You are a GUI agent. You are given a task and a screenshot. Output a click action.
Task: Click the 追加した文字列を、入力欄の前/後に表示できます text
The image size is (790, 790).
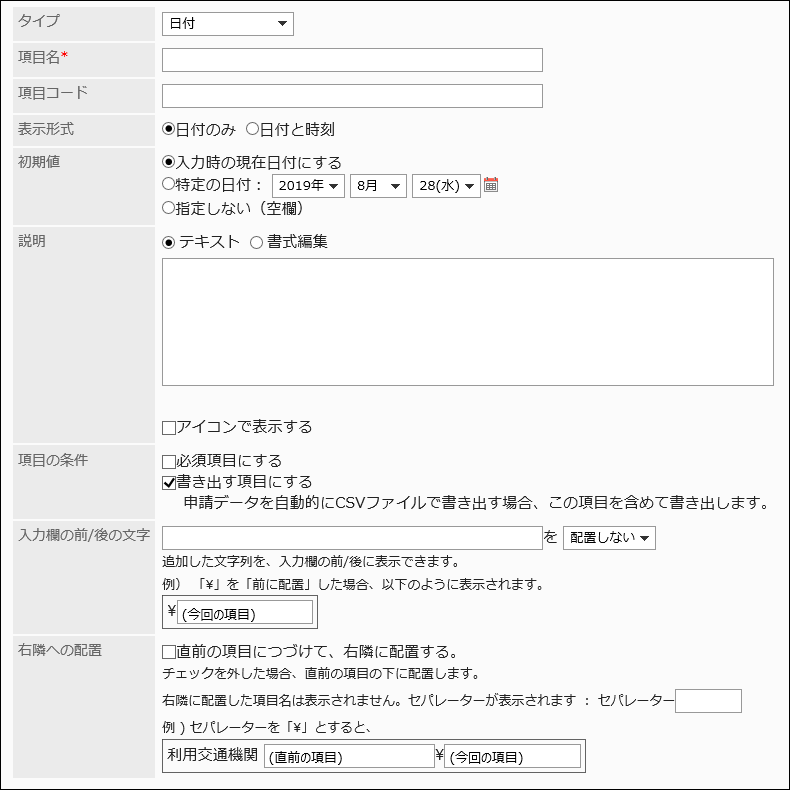(311, 561)
